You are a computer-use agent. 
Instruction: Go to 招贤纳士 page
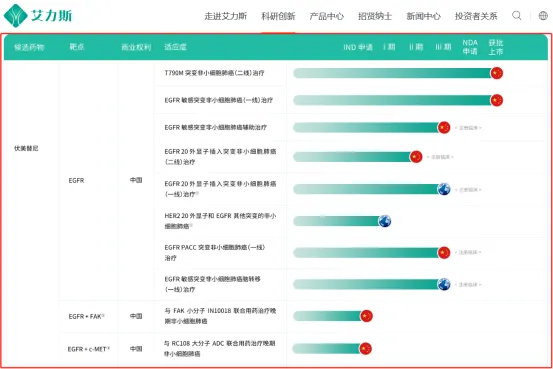tap(375, 16)
